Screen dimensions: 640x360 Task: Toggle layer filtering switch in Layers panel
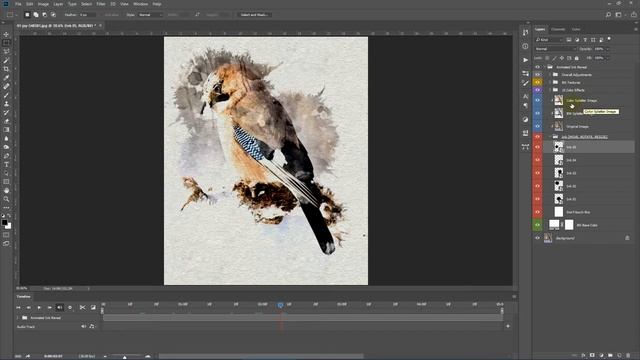(609, 39)
